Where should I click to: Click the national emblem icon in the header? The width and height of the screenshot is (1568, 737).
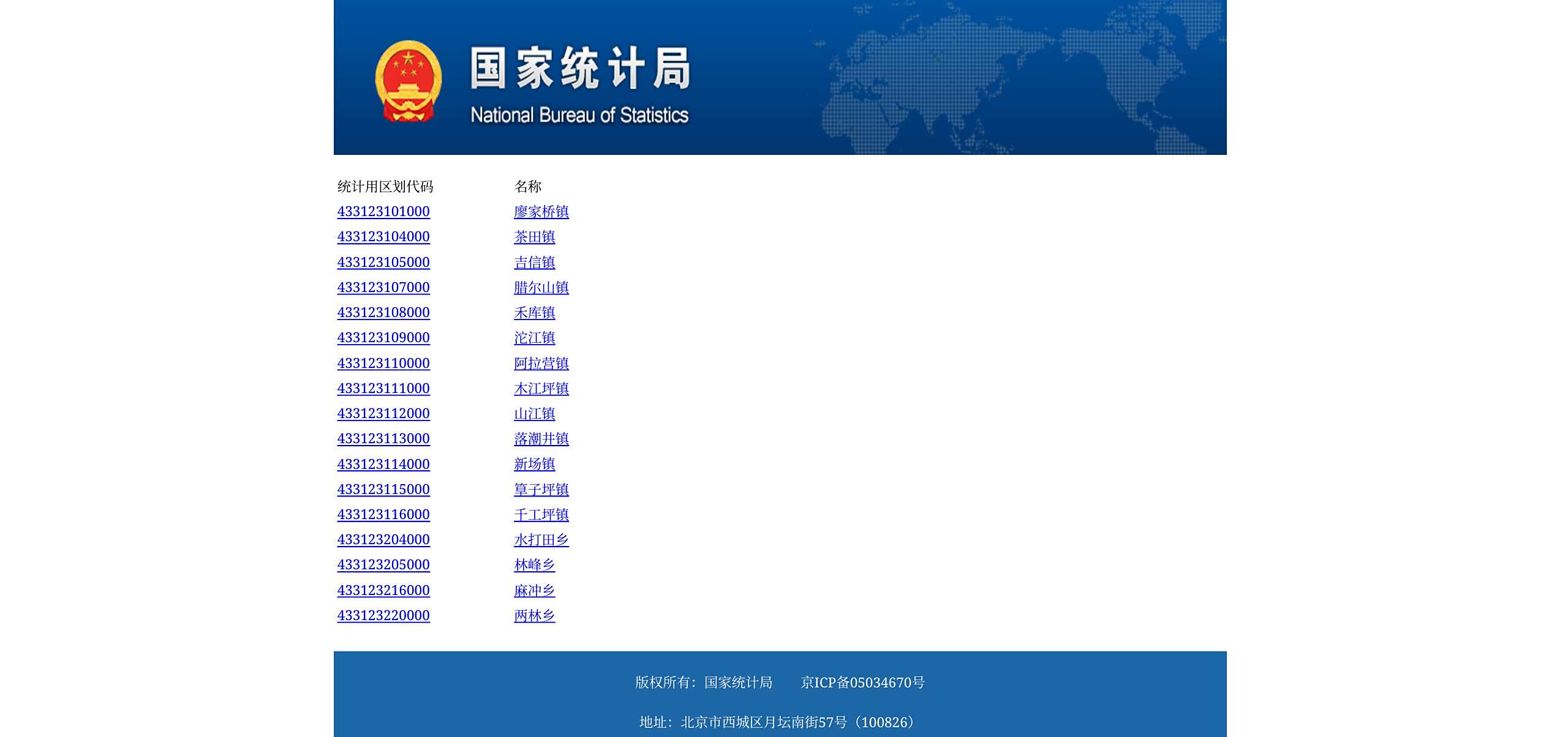tap(408, 81)
